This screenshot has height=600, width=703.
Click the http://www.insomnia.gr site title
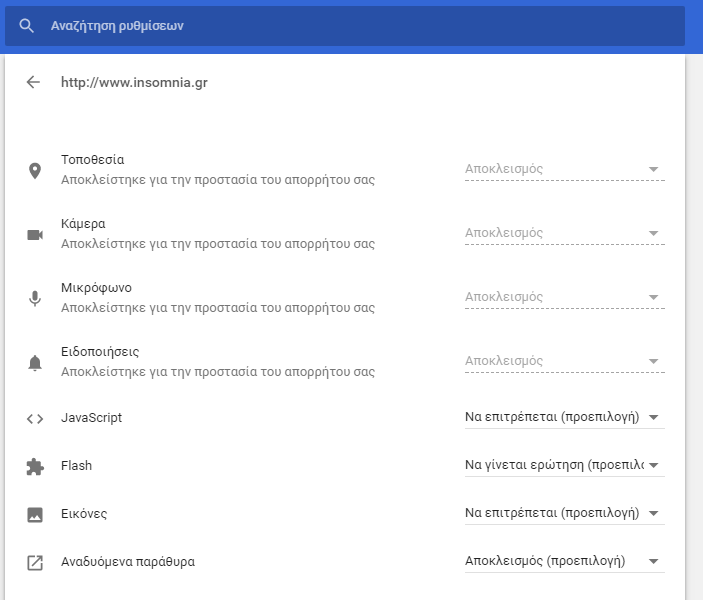[x=134, y=83]
